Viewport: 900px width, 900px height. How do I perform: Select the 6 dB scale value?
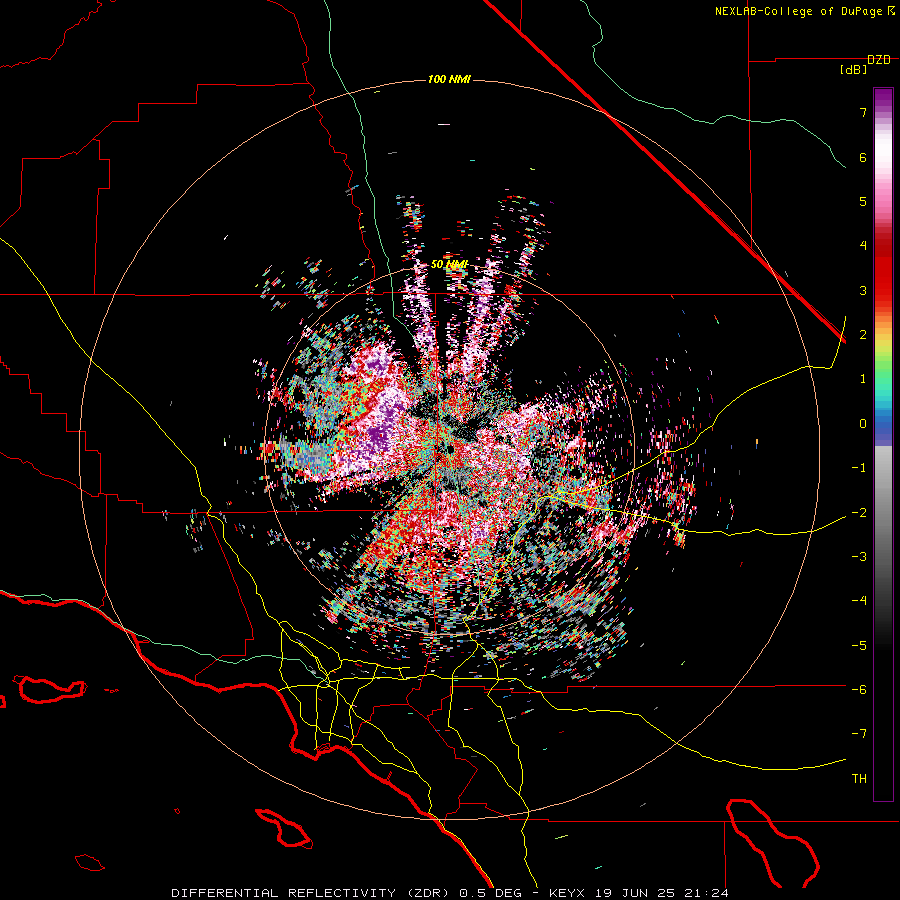pyautogui.click(x=863, y=157)
